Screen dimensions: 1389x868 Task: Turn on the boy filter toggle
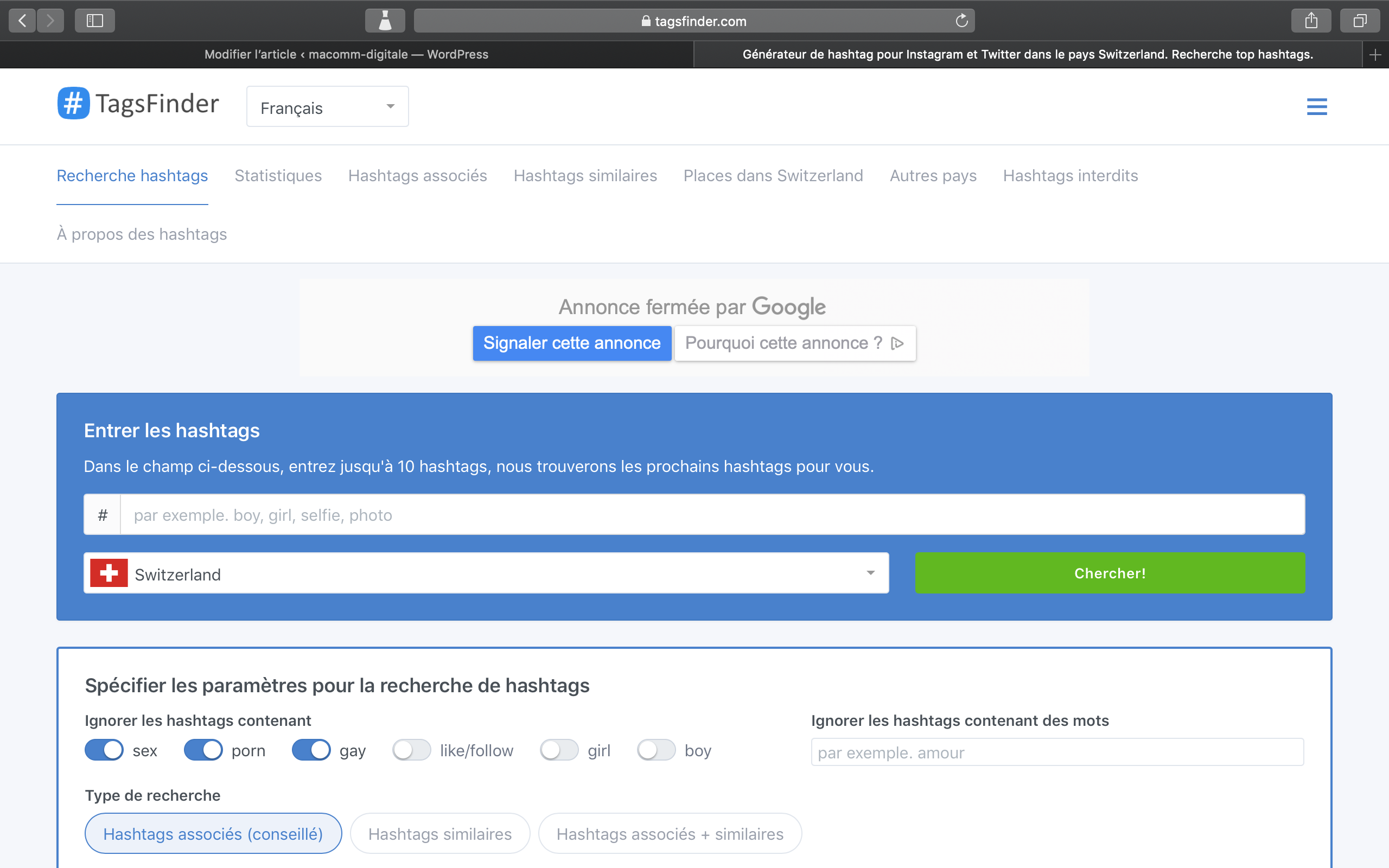coord(656,750)
